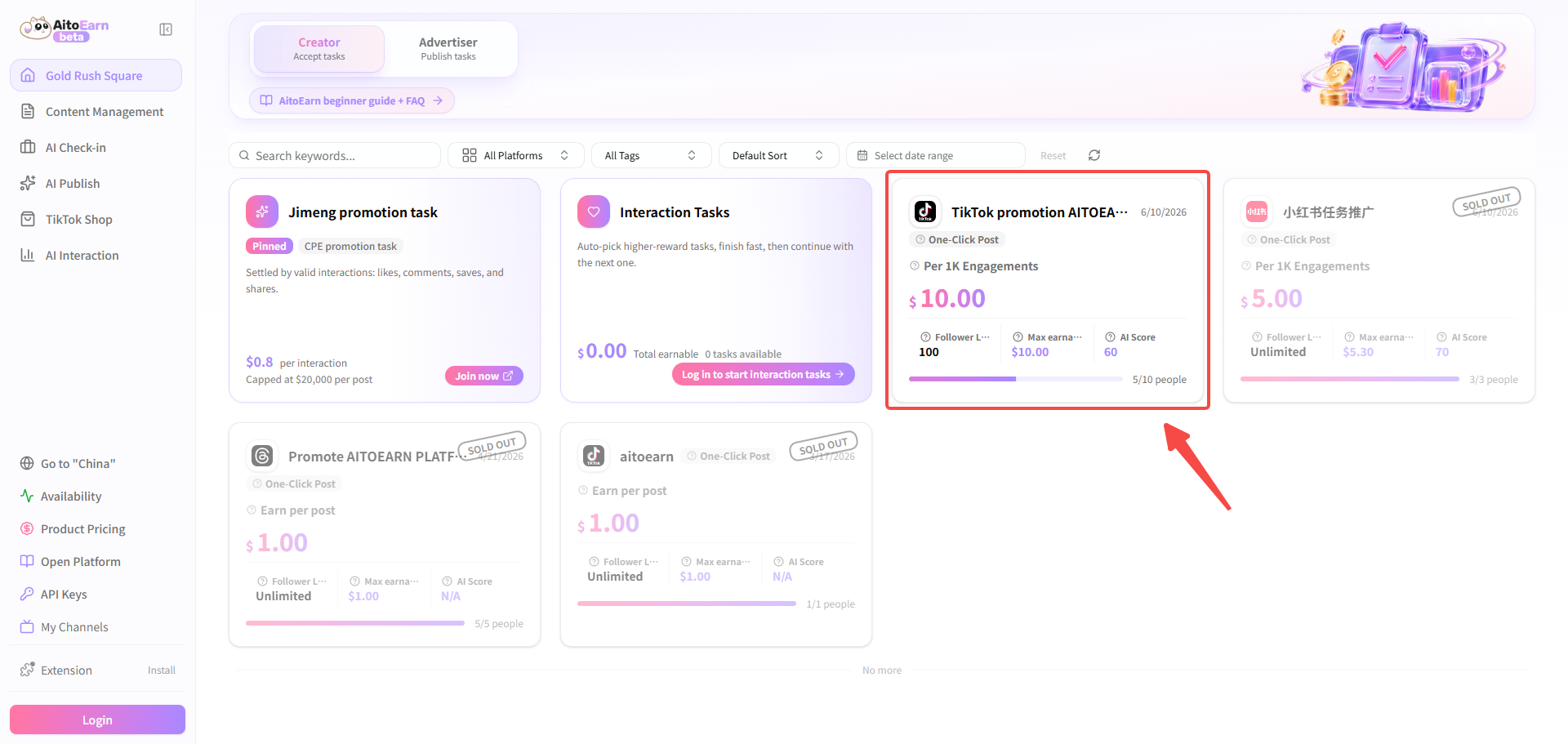
Task: Click the help icon beside Max earnable $10.00
Action: [x=1018, y=336]
